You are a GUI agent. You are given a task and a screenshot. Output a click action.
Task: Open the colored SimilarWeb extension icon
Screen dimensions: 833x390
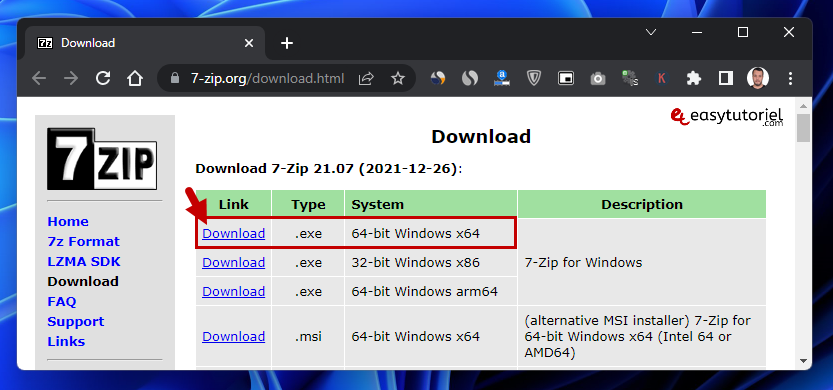pyautogui.click(x=438, y=79)
